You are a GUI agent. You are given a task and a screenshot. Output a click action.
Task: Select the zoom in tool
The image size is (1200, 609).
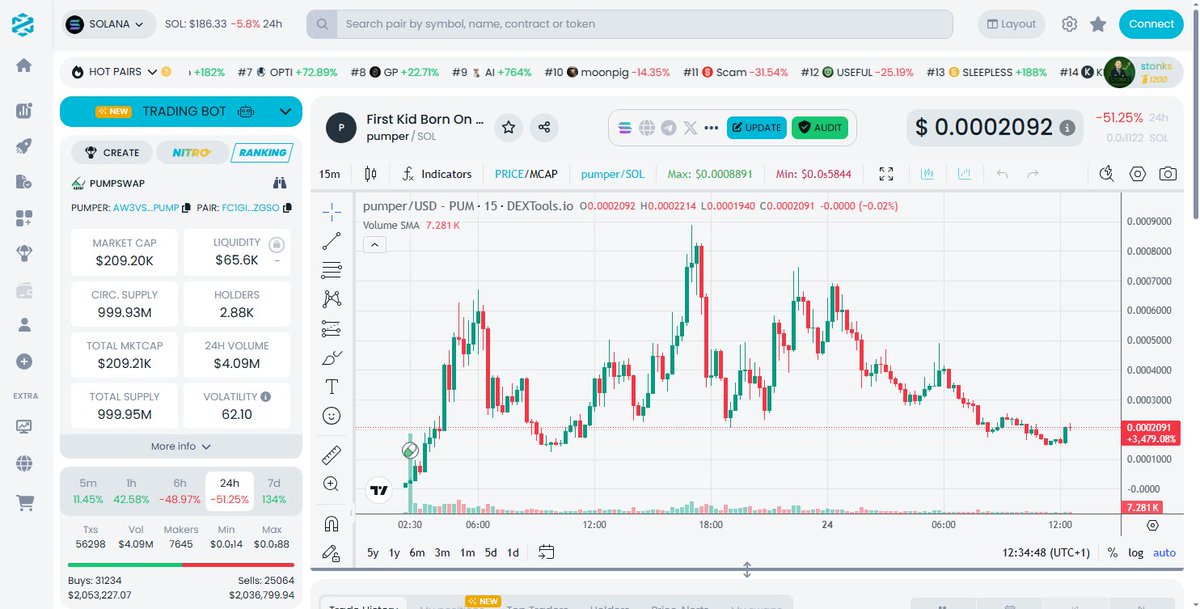pos(332,484)
